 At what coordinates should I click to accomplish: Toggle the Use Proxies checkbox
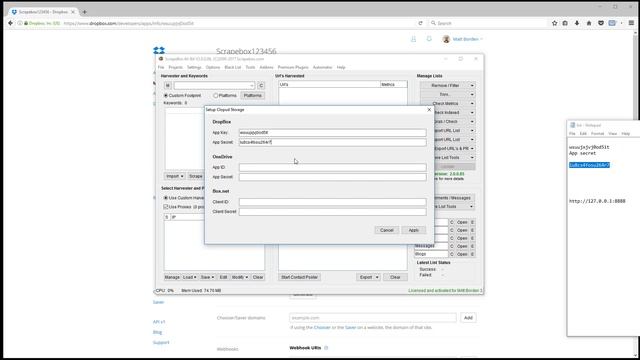point(166,207)
